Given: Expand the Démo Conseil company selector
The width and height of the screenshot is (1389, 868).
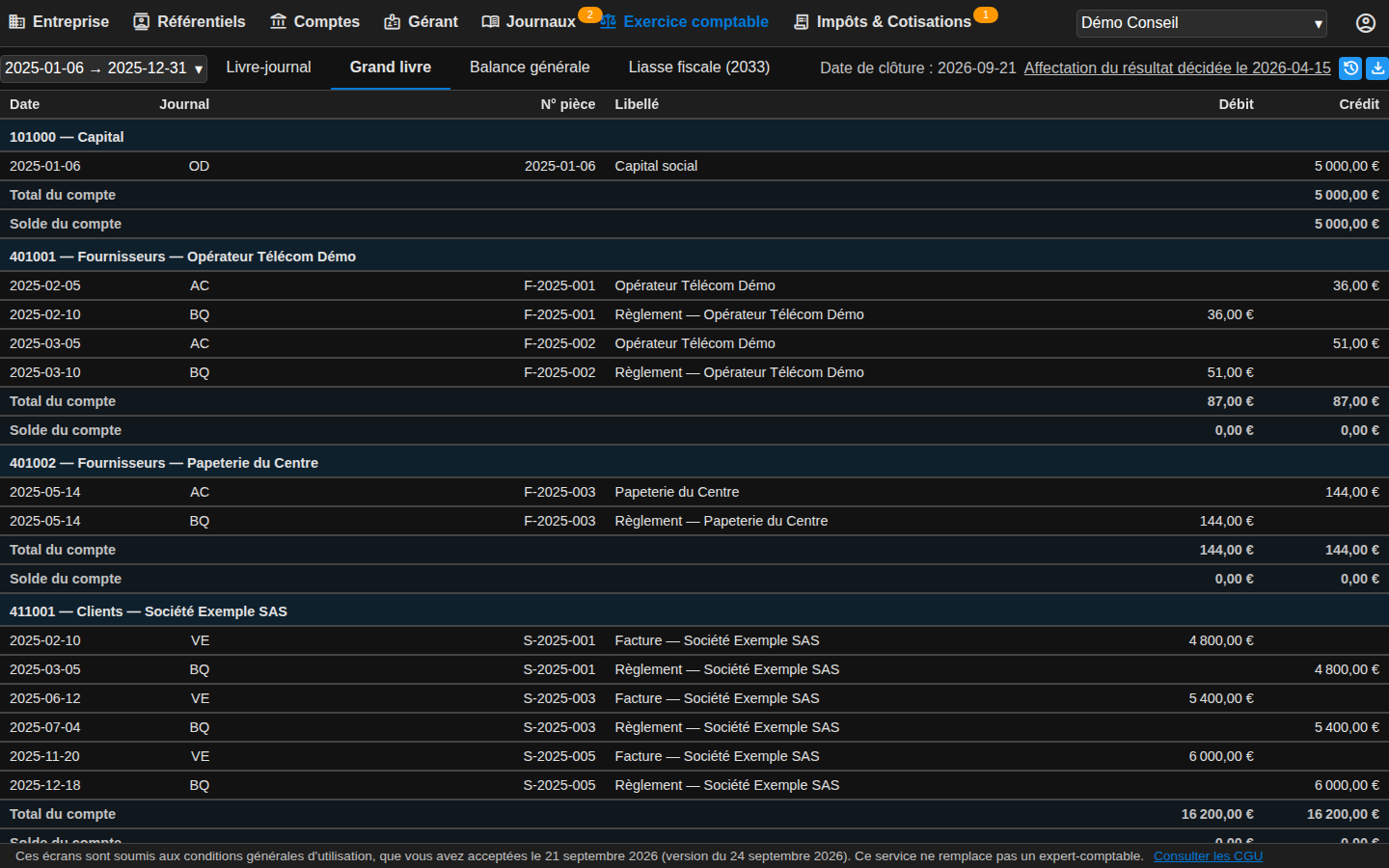Looking at the screenshot, I should (x=1202, y=23).
